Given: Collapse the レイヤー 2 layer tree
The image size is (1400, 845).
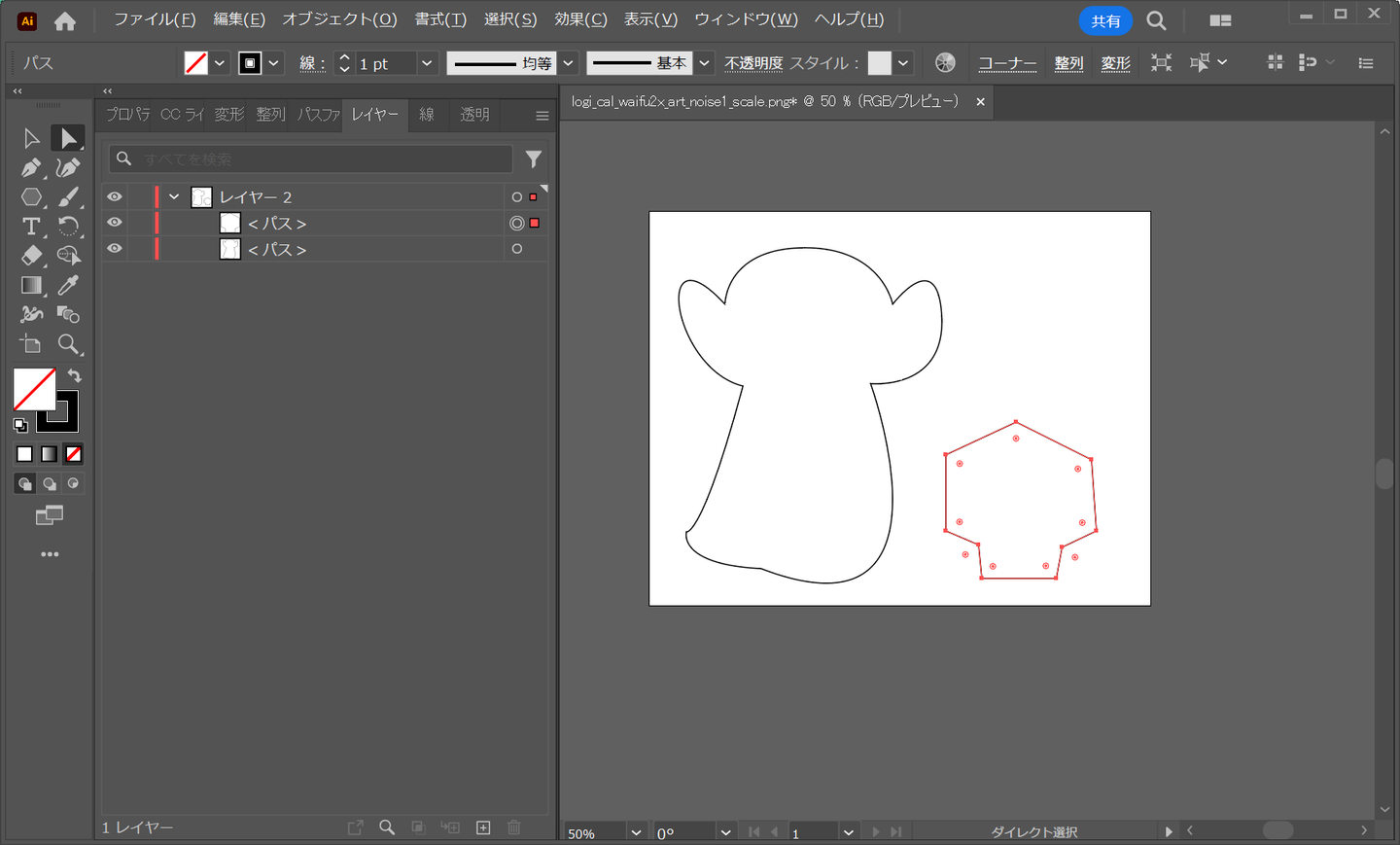Looking at the screenshot, I should [174, 196].
